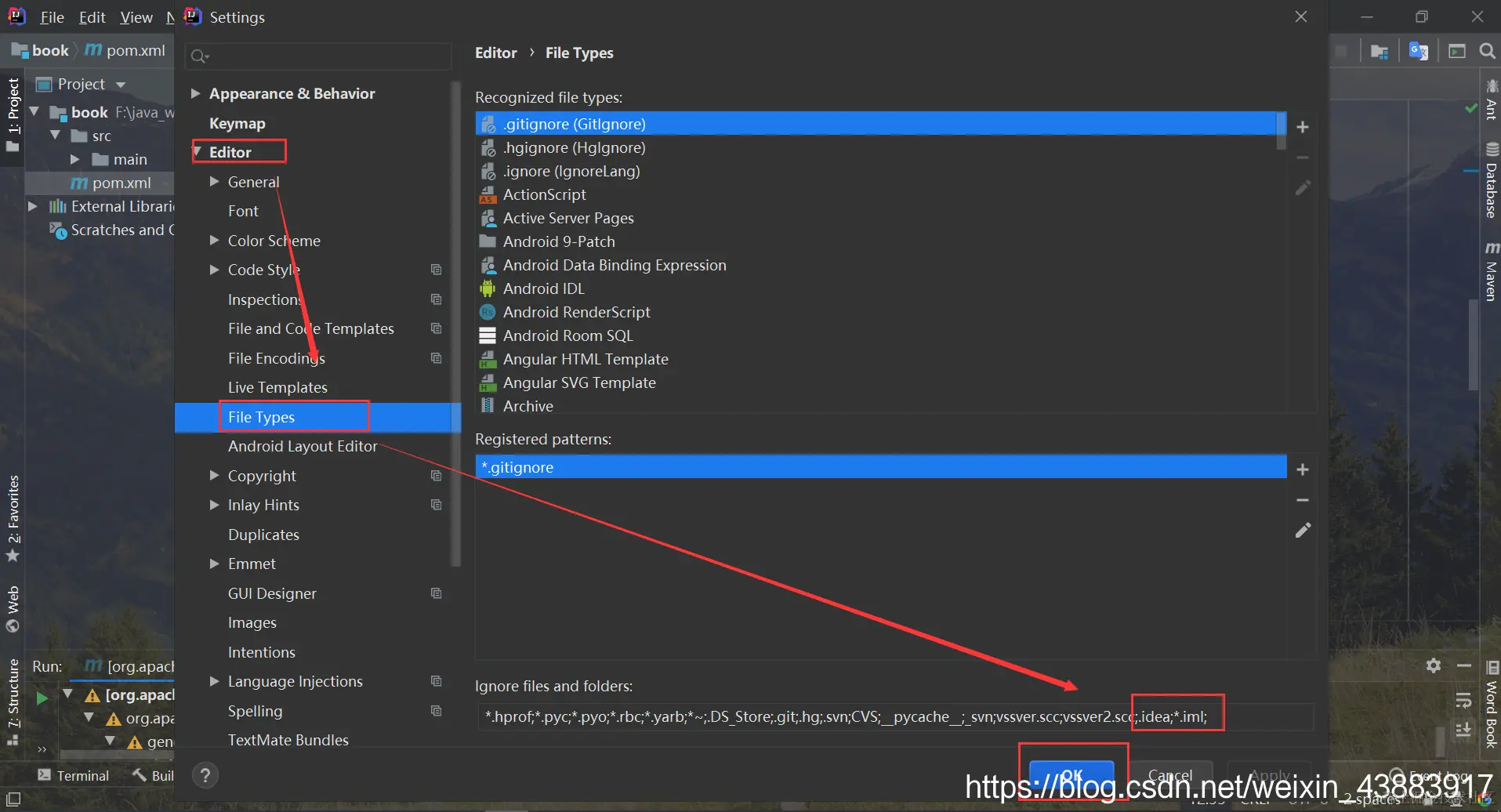Open the Project view dropdown arrow
Image resolution: width=1501 pixels, height=812 pixels.
point(121,85)
